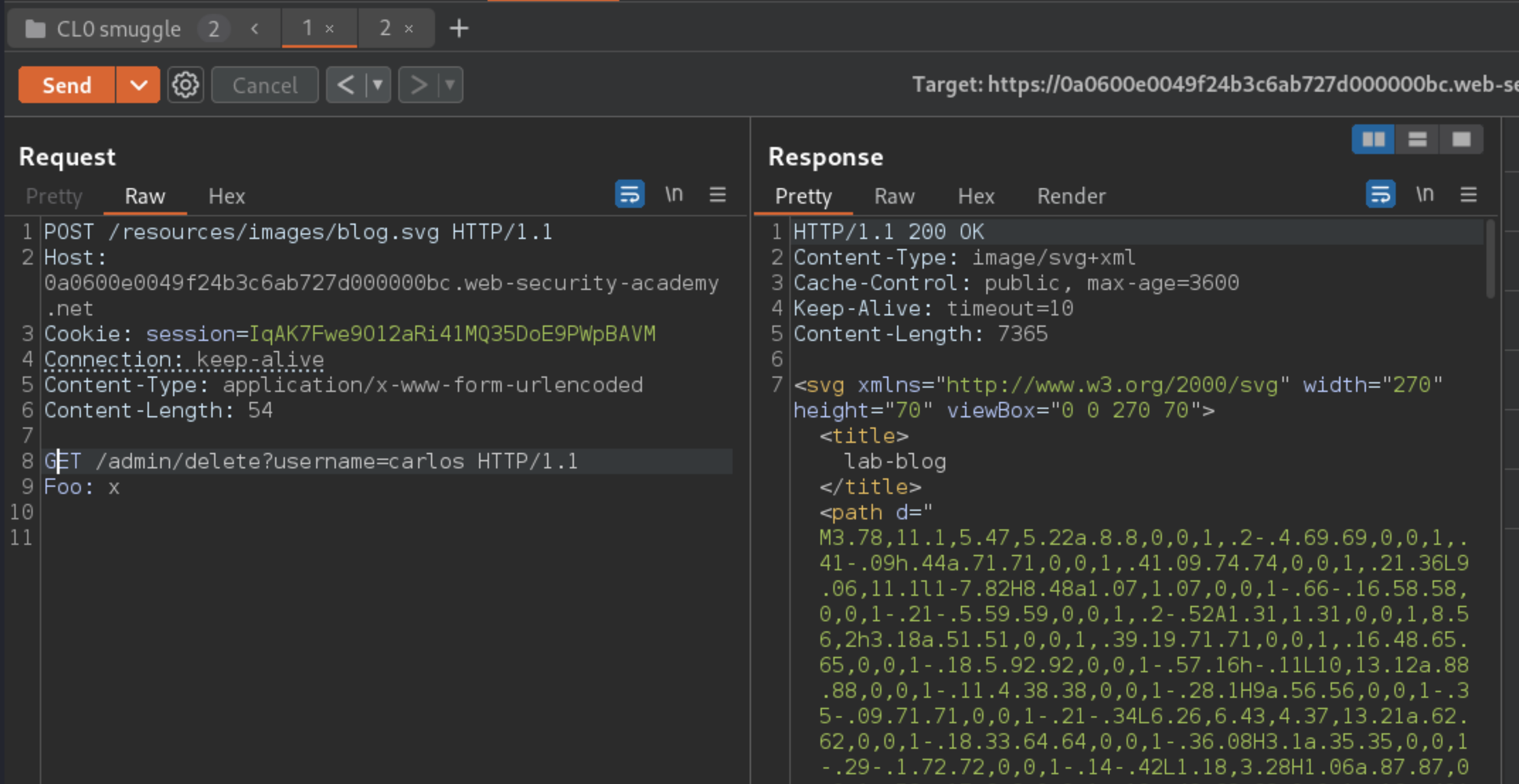Open the Response viewer options menu
Viewport: 1519px width, 784px height.
coord(1469,194)
